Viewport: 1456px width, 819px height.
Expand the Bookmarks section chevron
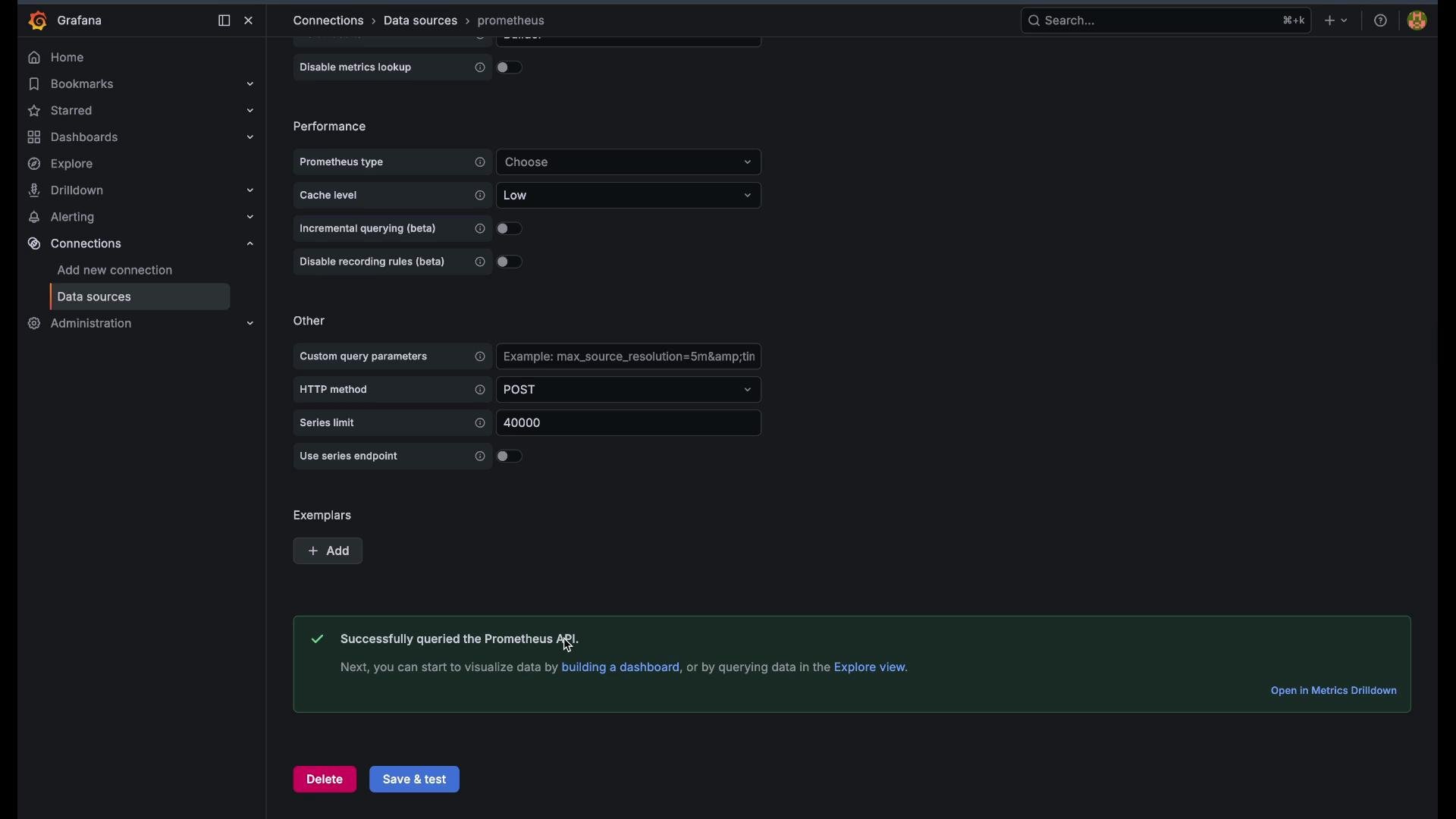pos(250,85)
